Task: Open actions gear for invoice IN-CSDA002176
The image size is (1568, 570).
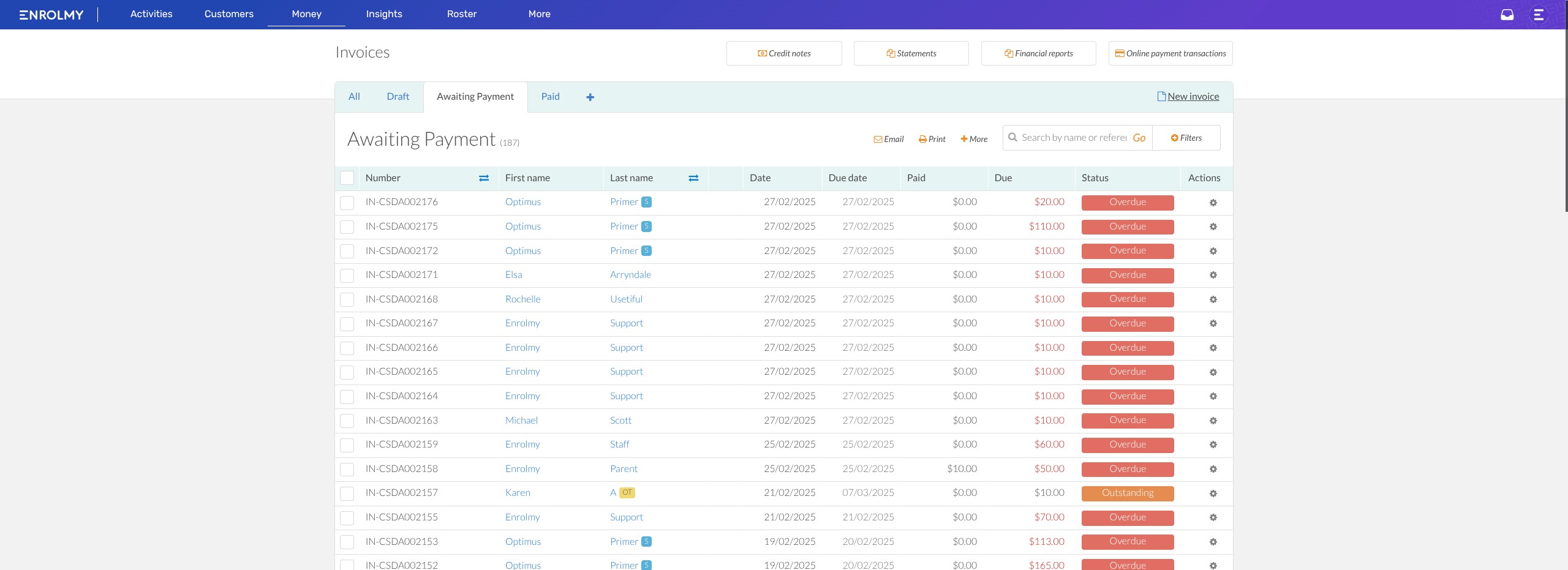Action: 1213,203
